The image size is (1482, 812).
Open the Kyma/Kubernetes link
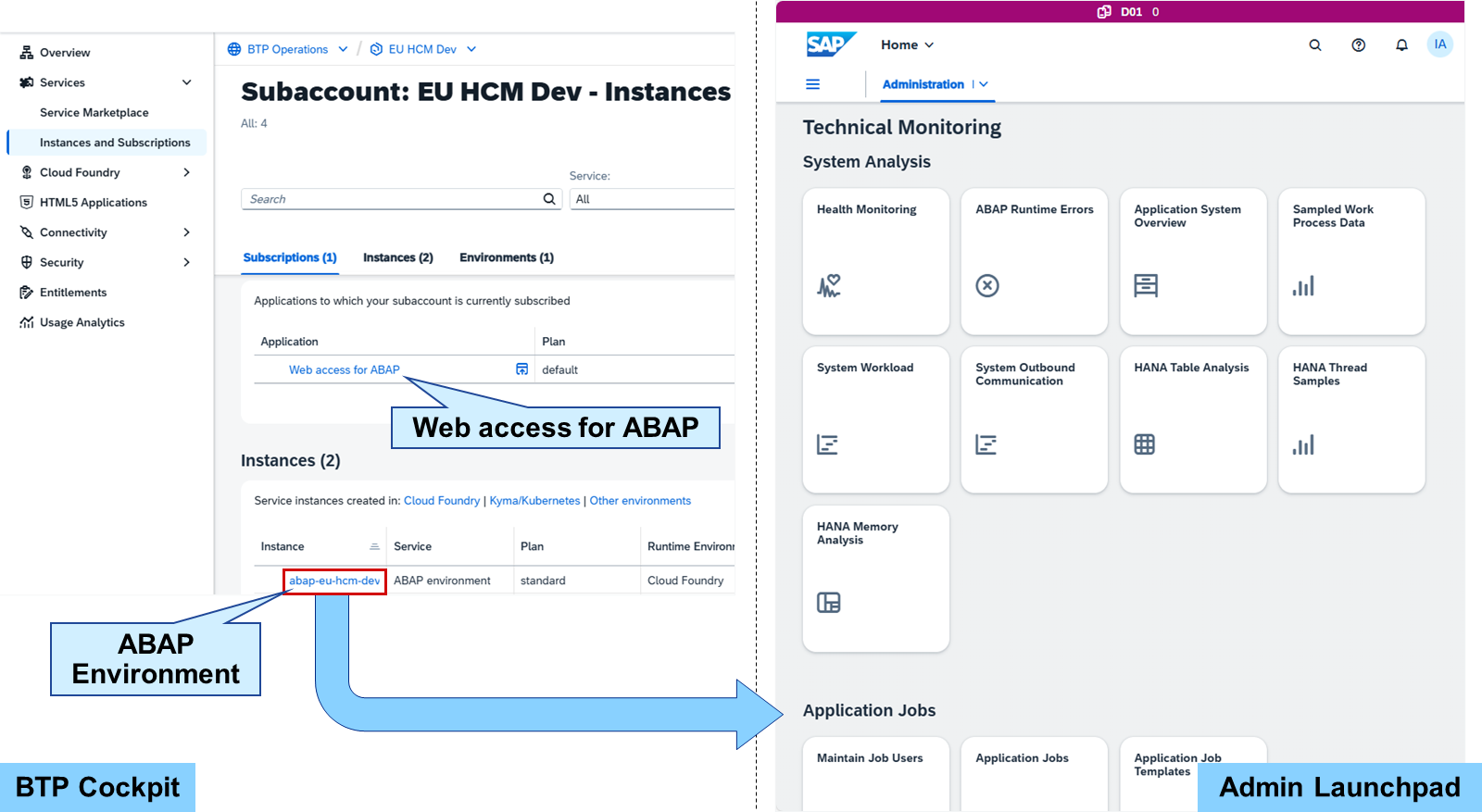pyautogui.click(x=535, y=501)
